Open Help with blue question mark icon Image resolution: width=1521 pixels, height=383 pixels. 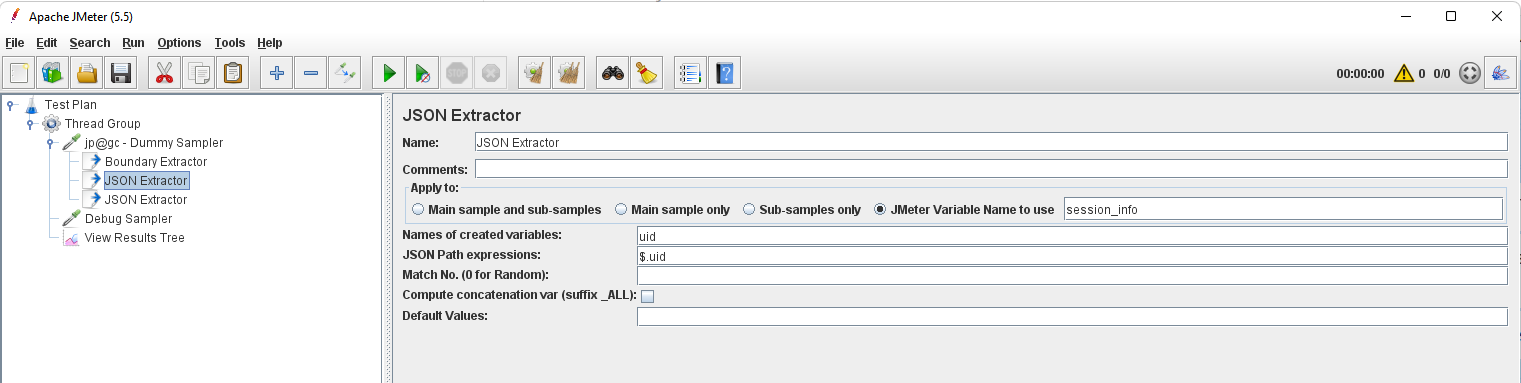[724, 73]
